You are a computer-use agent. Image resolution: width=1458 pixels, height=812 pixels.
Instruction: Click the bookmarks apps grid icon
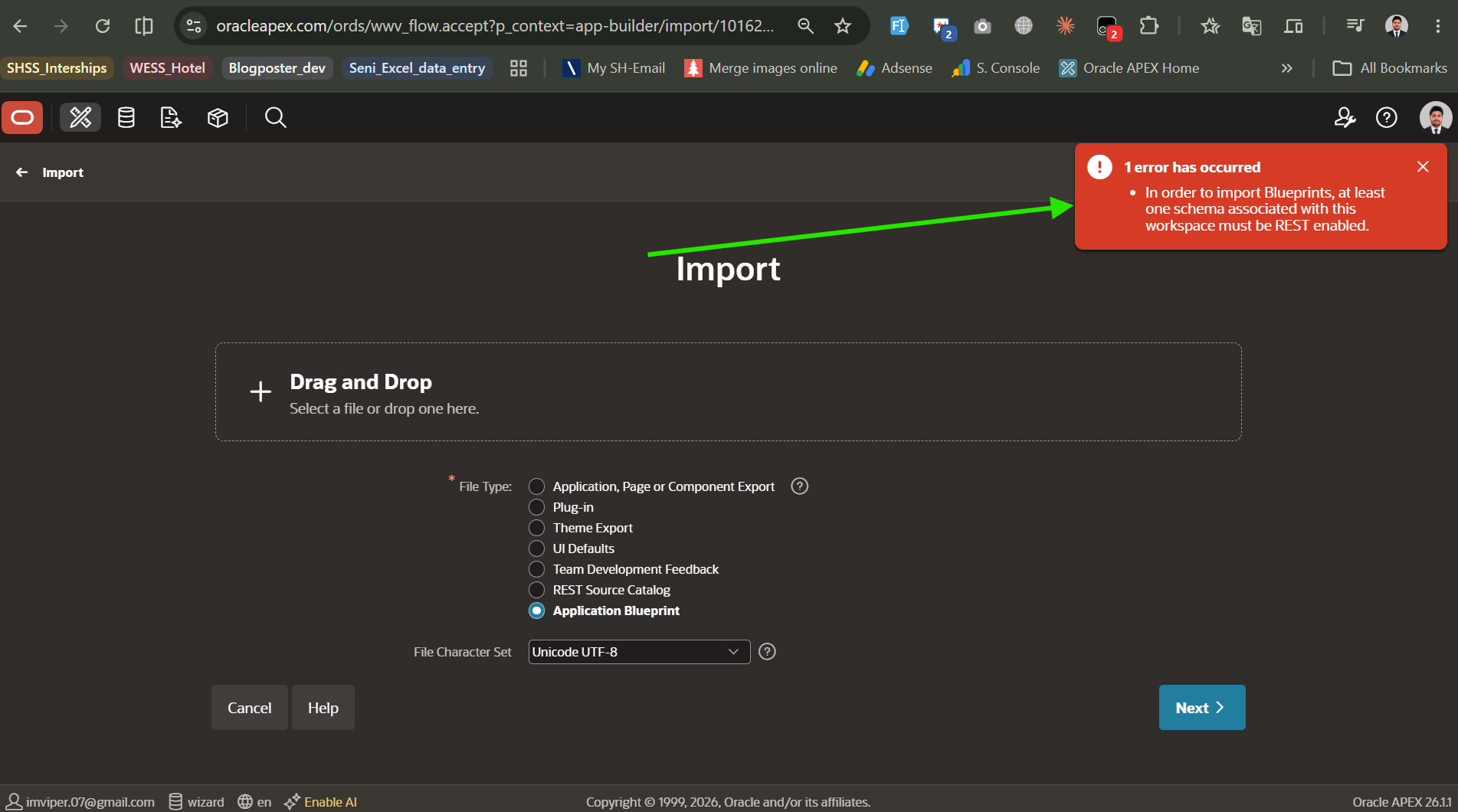[519, 68]
